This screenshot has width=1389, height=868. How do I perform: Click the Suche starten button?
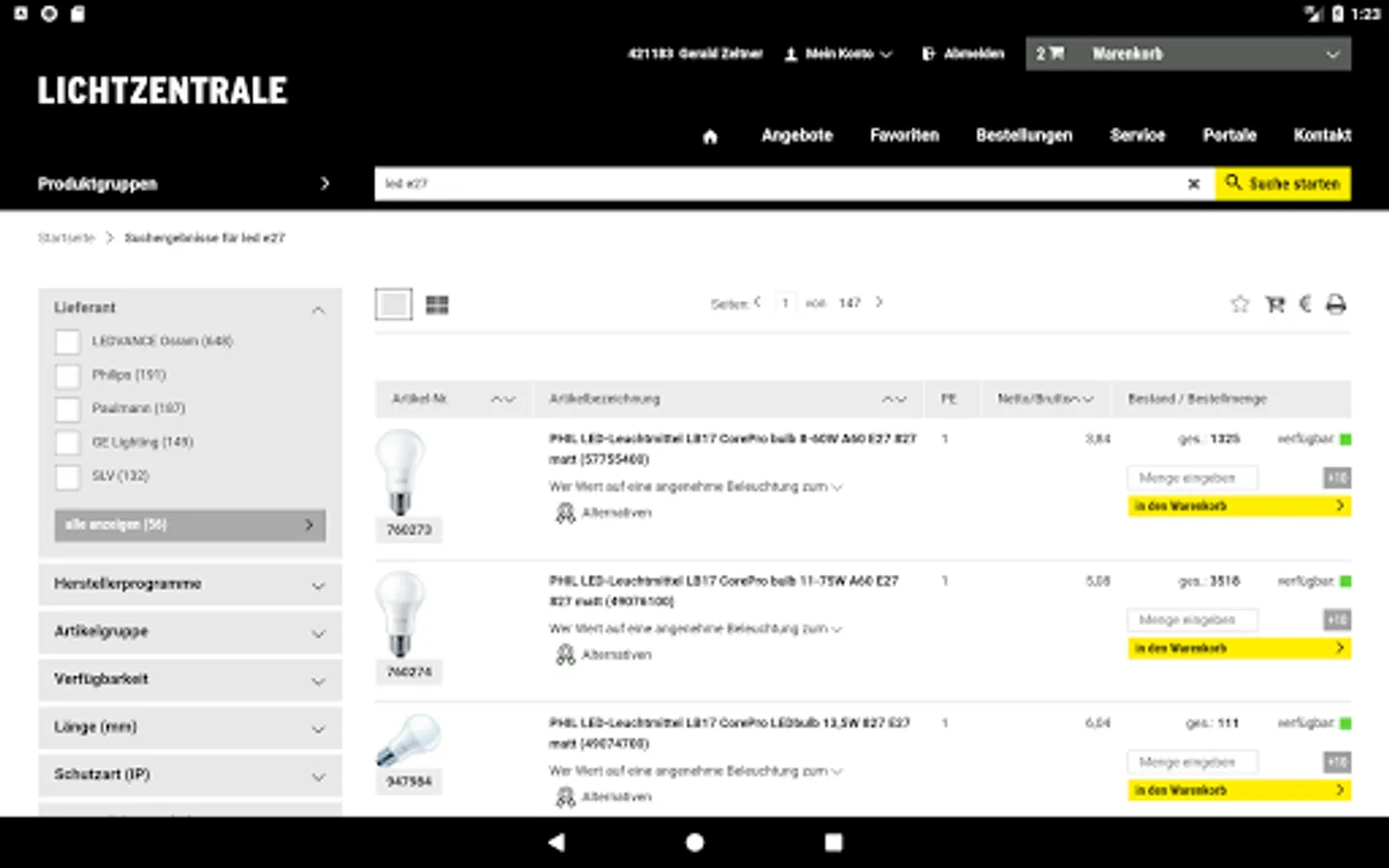coord(1283,183)
